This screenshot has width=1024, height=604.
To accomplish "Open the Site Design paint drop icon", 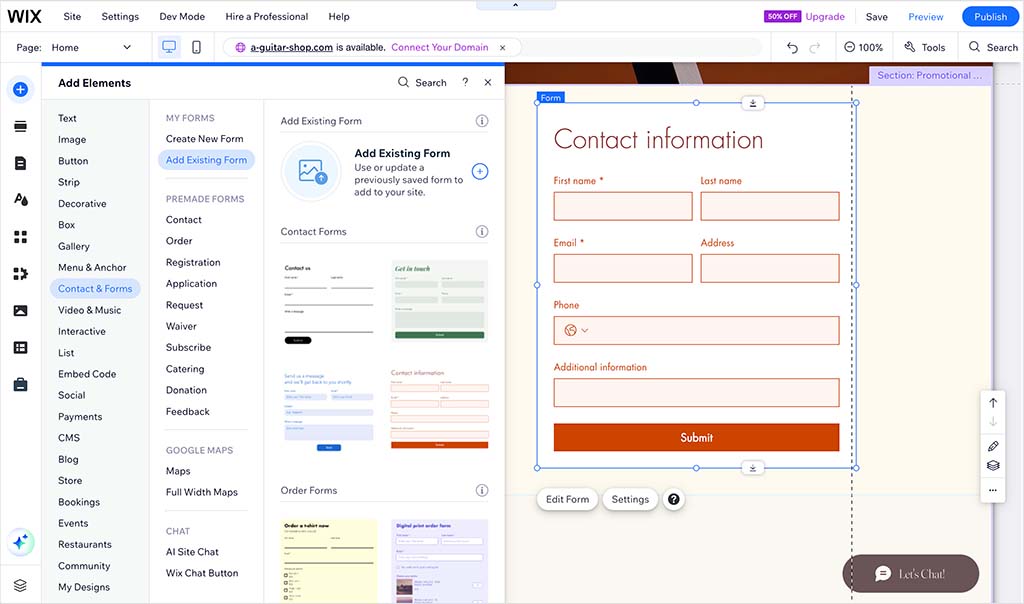I will point(20,199).
